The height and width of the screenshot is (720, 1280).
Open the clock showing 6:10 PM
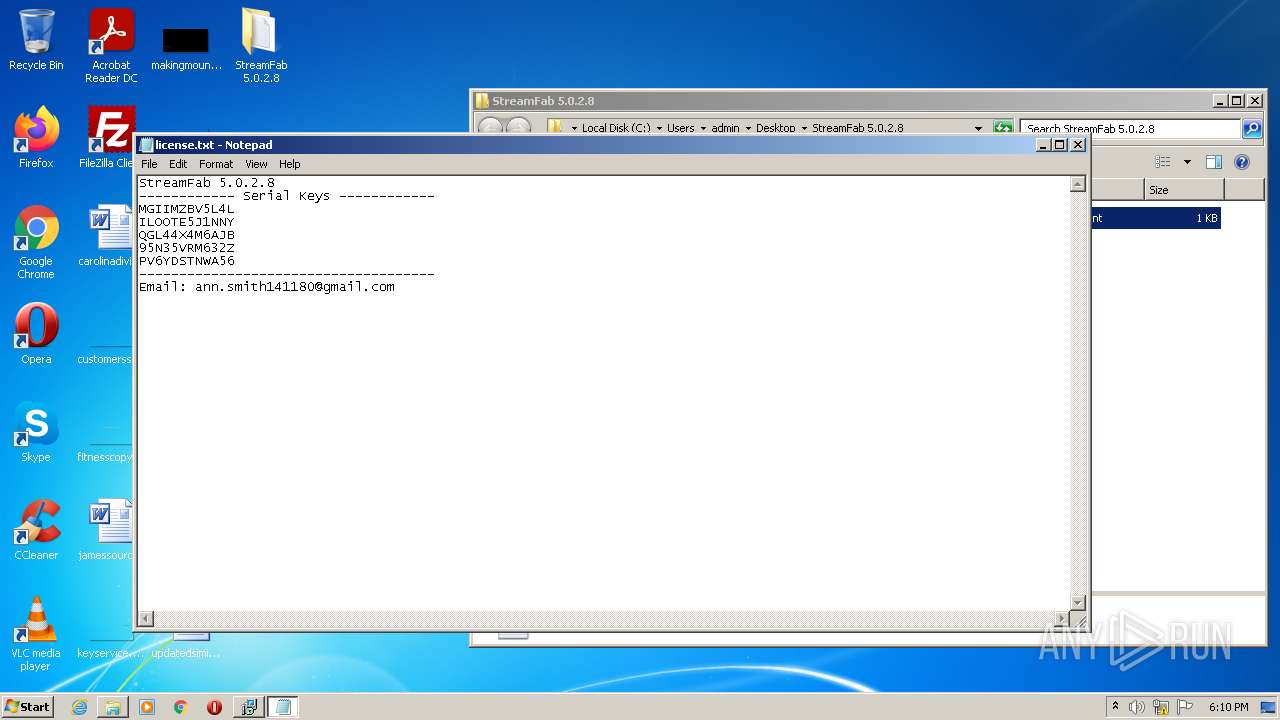tap(1228, 707)
